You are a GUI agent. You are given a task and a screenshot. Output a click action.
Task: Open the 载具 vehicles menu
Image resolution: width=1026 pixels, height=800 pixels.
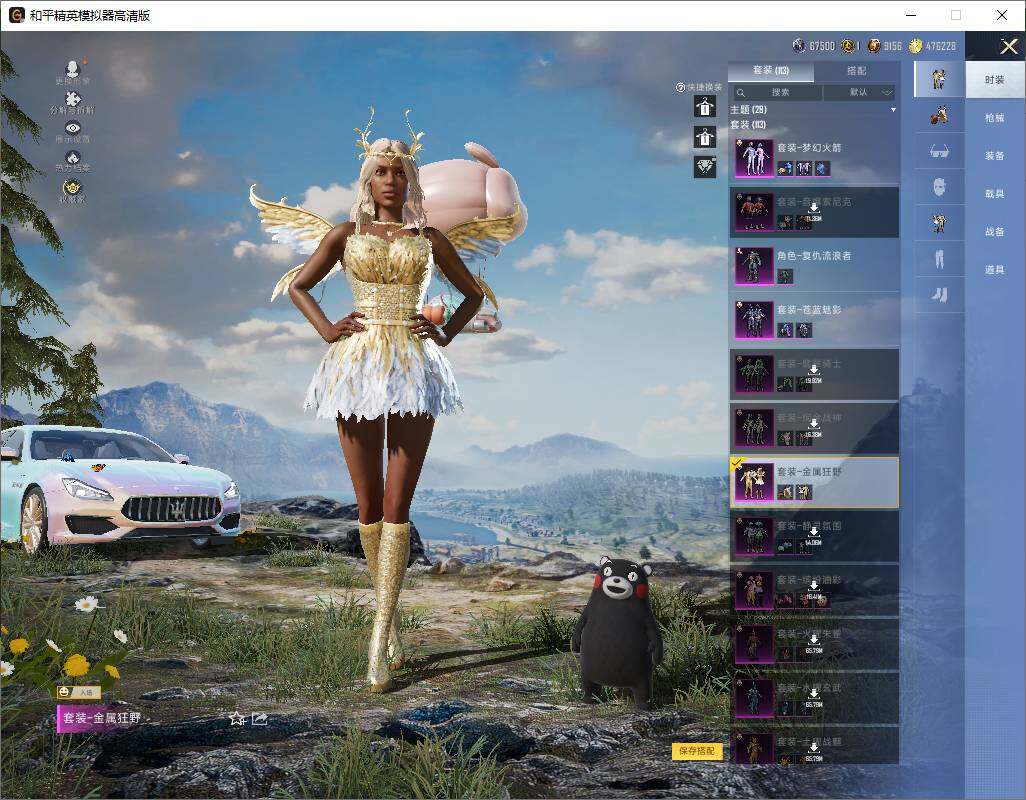click(x=995, y=194)
